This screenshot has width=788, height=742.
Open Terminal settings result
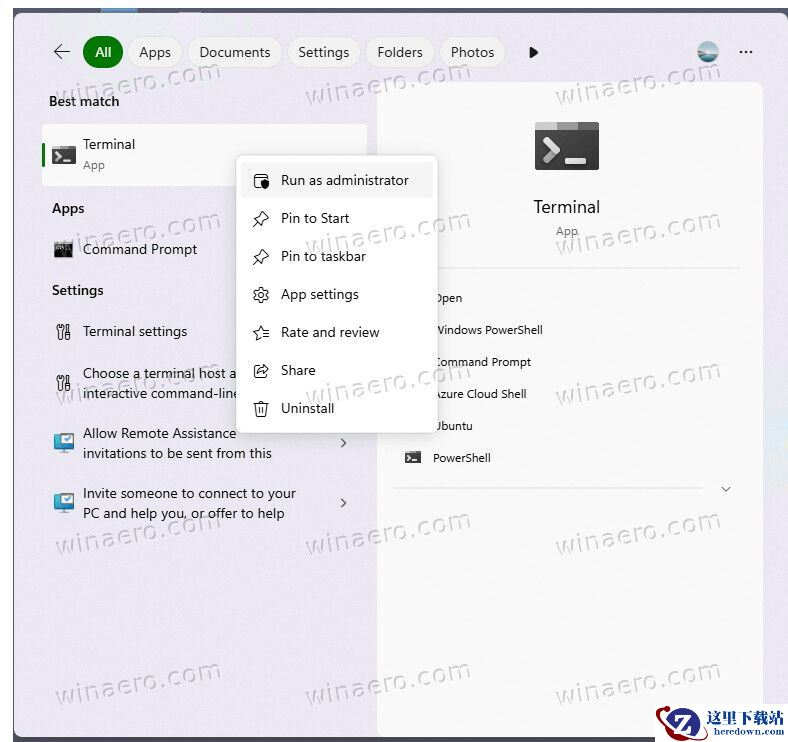(135, 332)
